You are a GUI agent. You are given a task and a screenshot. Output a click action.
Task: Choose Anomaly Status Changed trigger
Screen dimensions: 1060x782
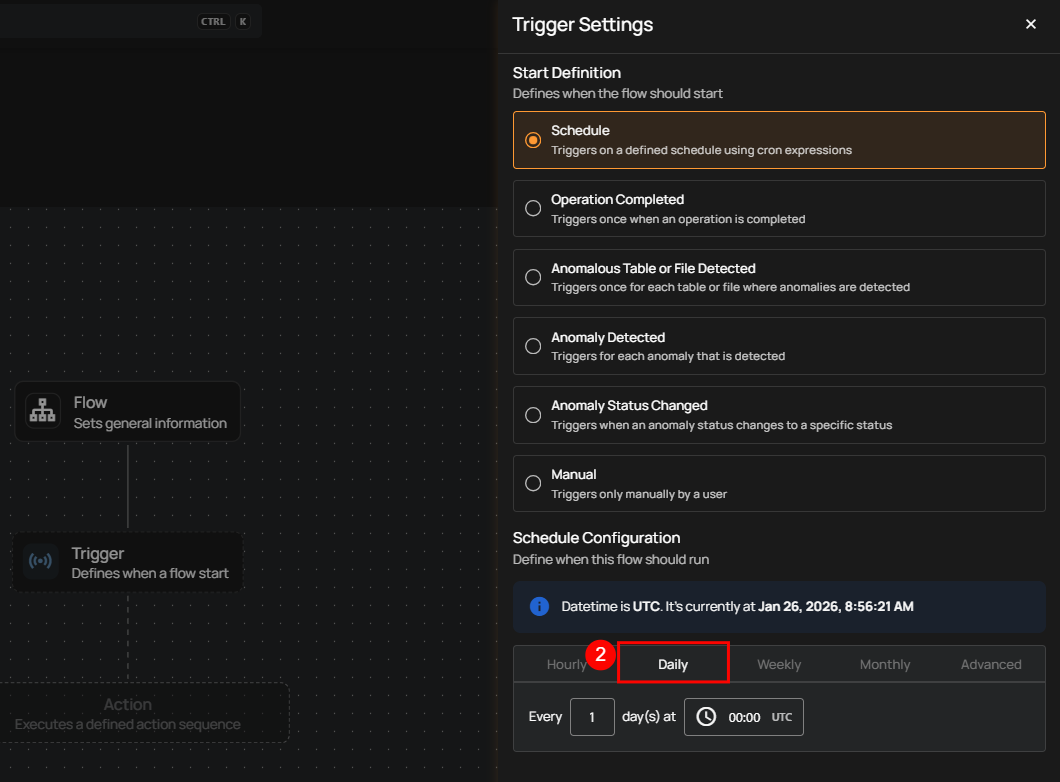(x=533, y=414)
